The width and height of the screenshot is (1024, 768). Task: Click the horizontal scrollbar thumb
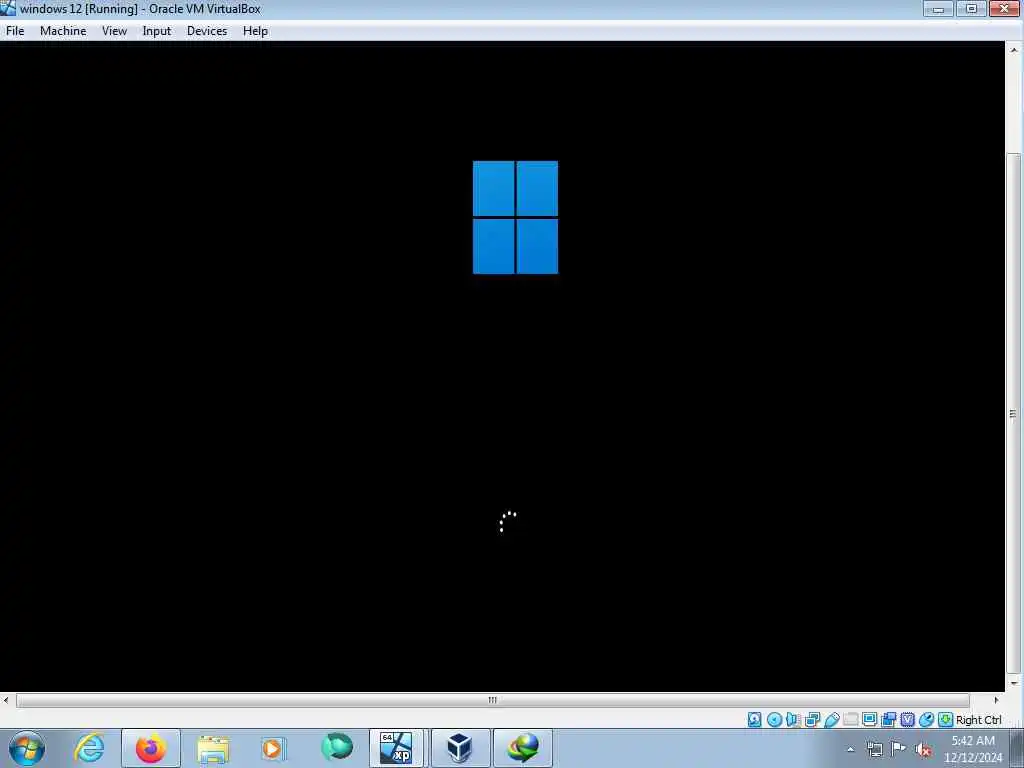click(492, 700)
